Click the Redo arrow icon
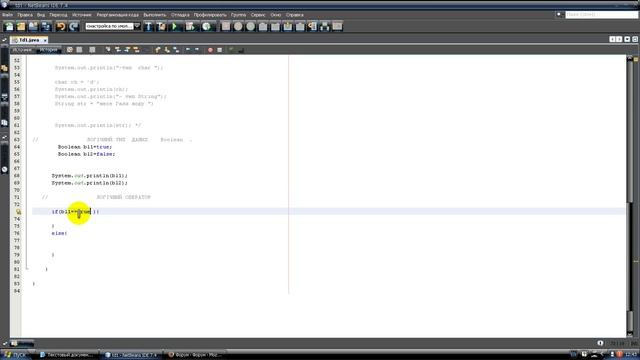Image resolution: width=640 pixels, height=360 pixels. pos(73,27)
